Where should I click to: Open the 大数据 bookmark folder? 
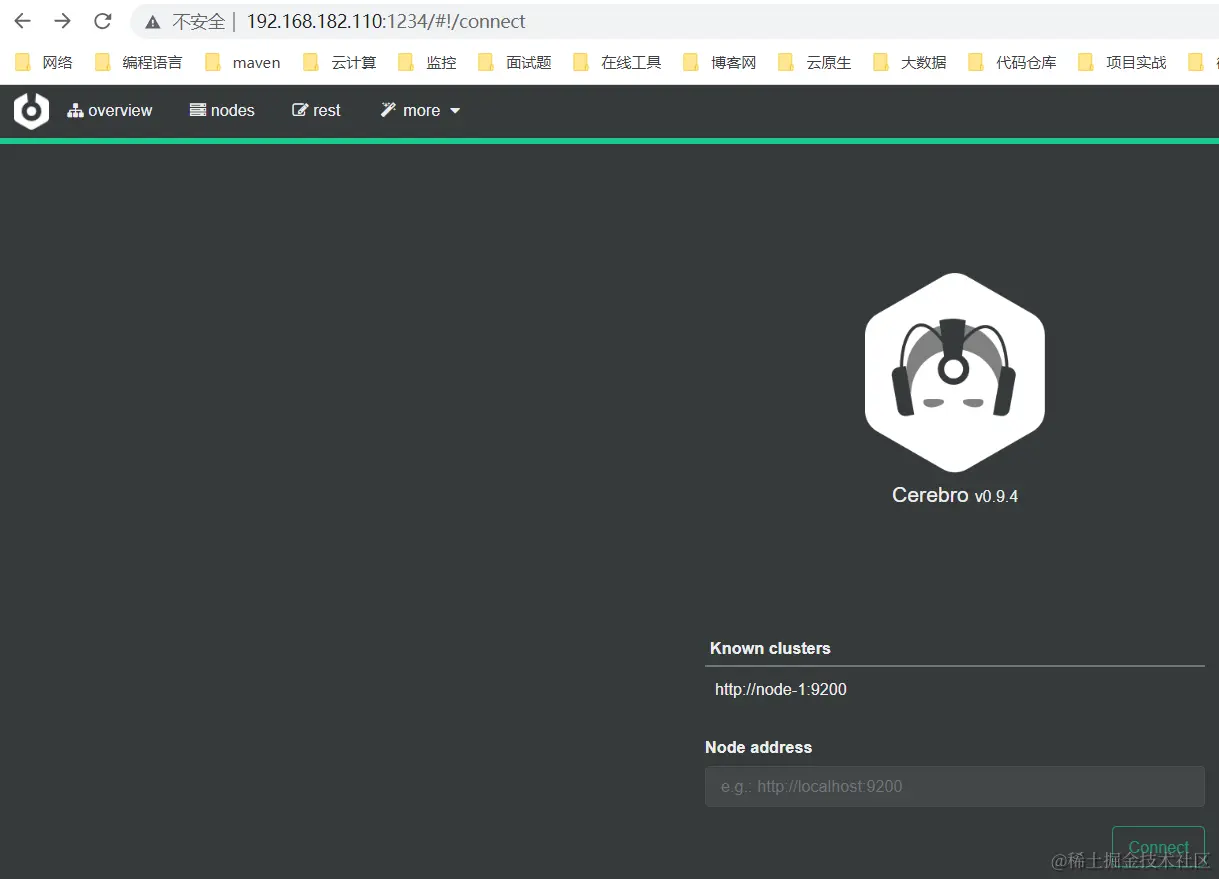tap(910, 62)
